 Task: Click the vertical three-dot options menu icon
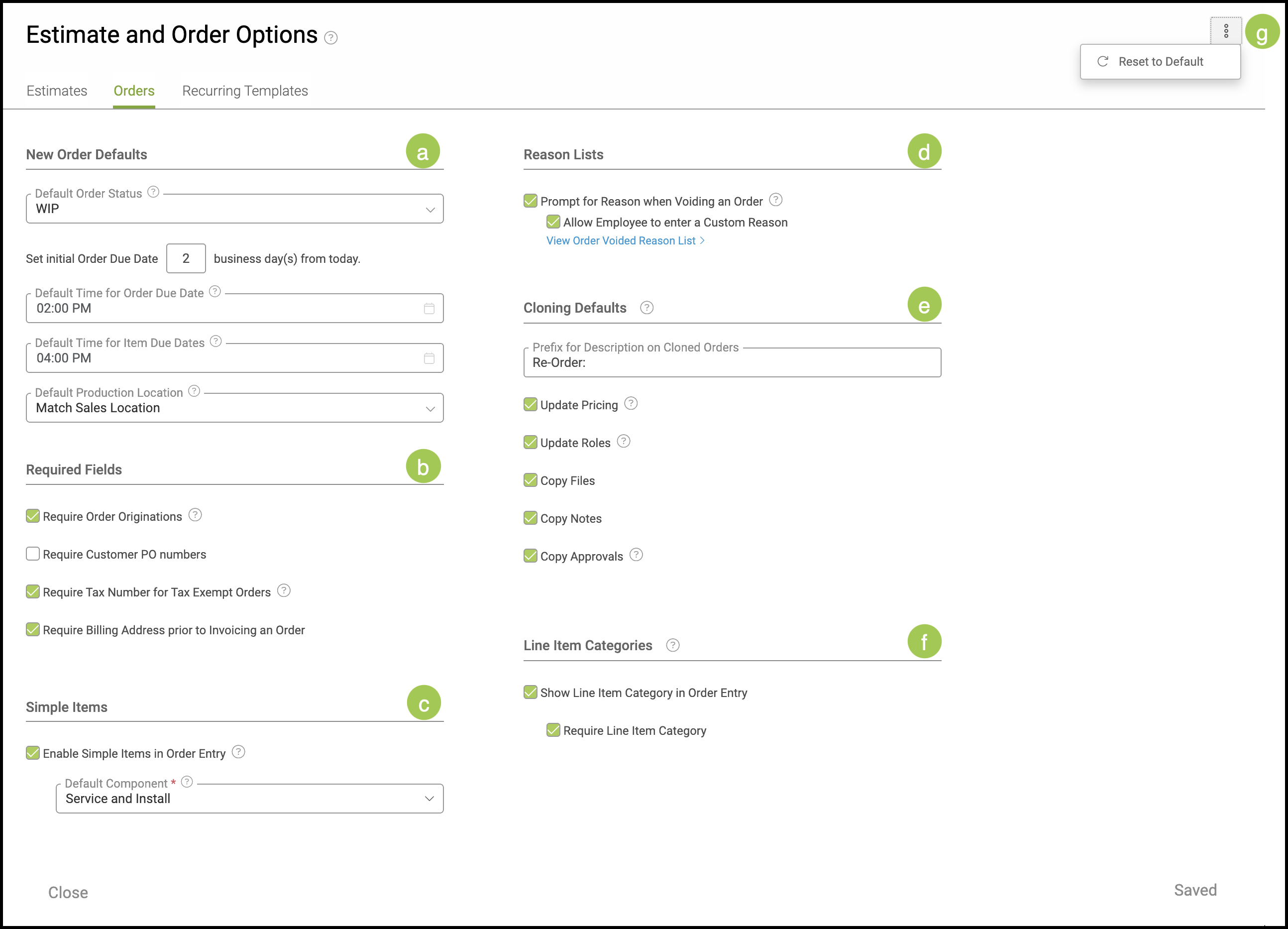click(x=1225, y=31)
